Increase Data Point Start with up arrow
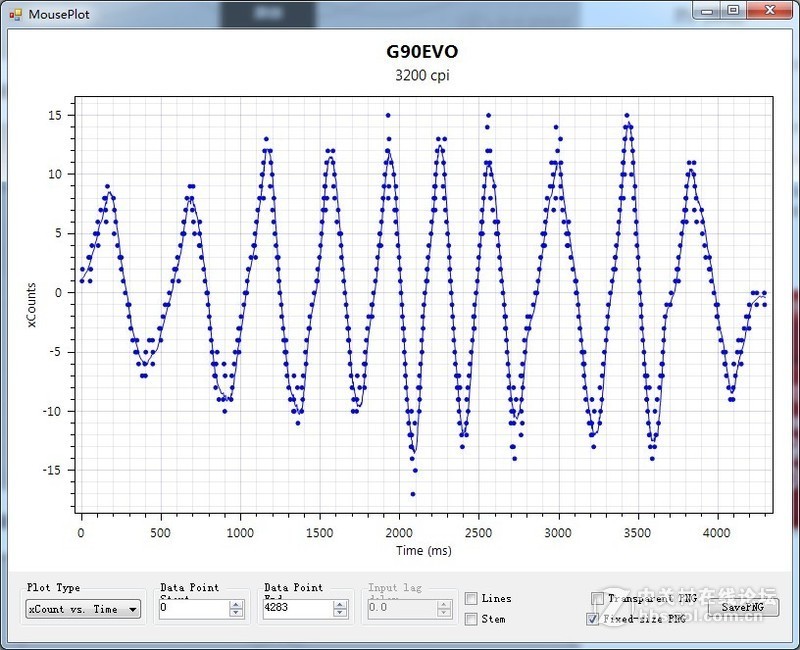800x650 pixels. pos(236,604)
